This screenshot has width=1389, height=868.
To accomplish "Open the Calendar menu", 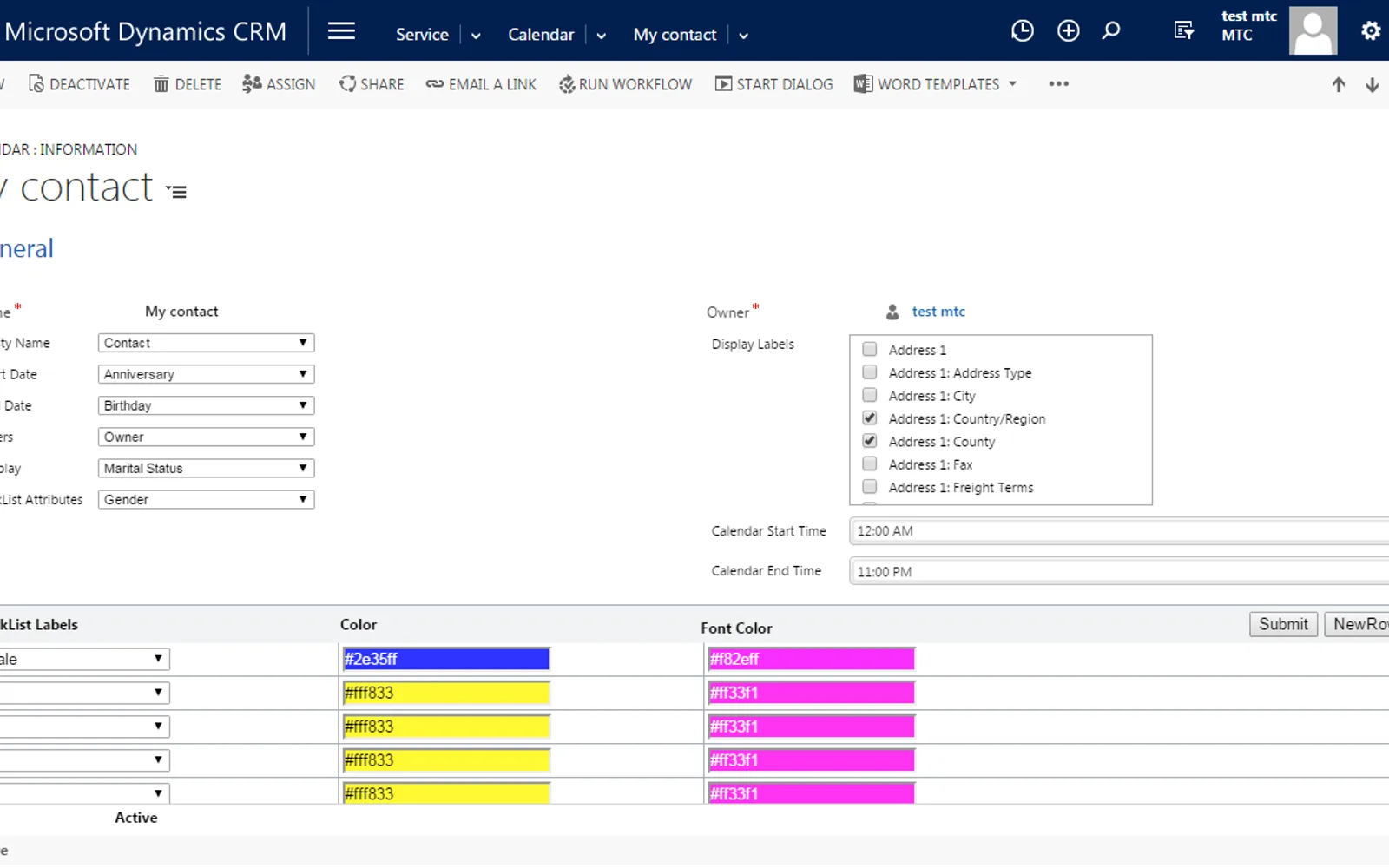I will (541, 35).
